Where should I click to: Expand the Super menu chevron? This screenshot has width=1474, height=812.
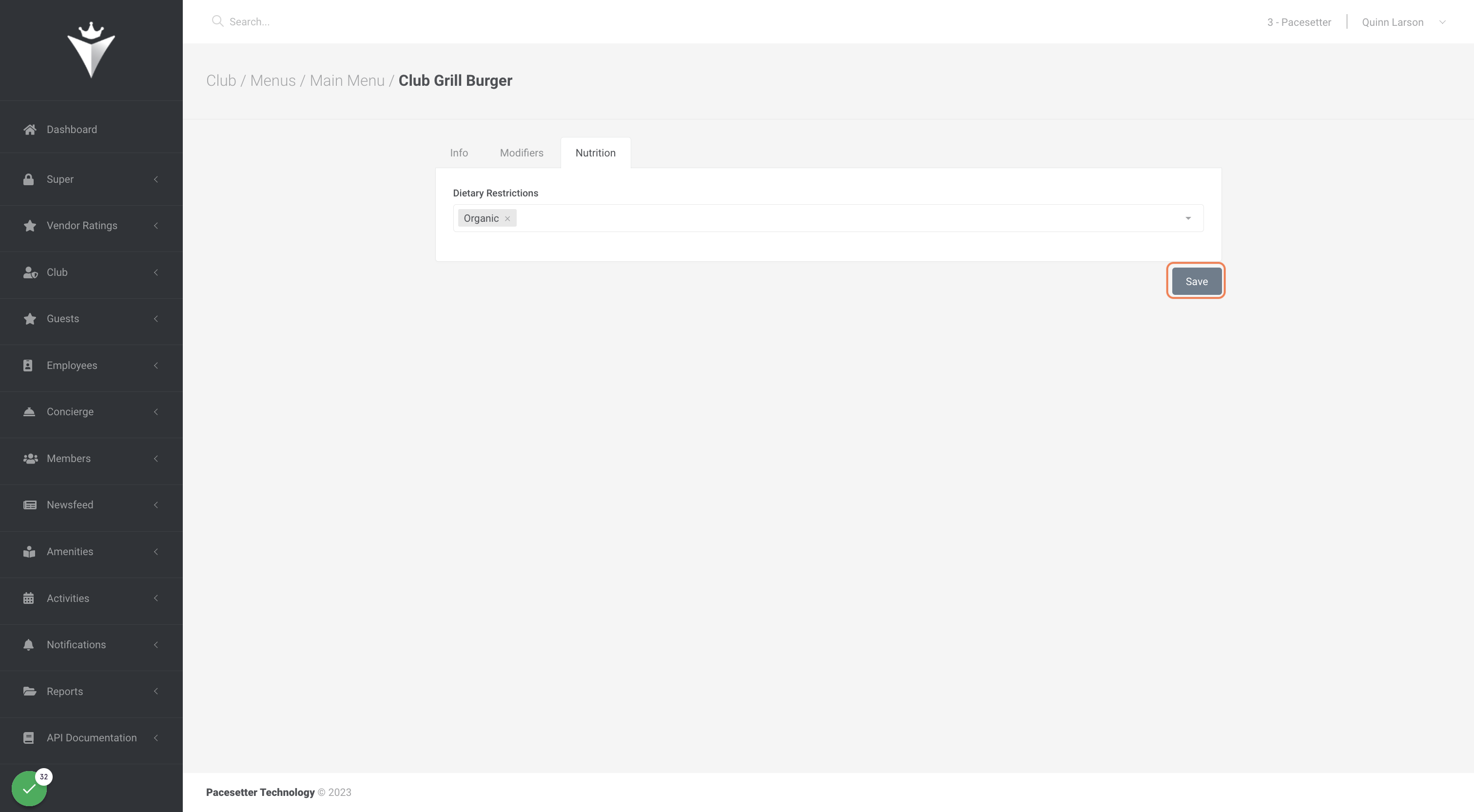click(155, 179)
